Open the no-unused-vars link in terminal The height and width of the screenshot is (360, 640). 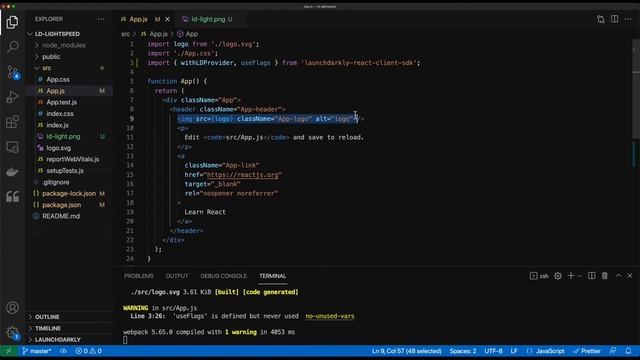coord(330,316)
